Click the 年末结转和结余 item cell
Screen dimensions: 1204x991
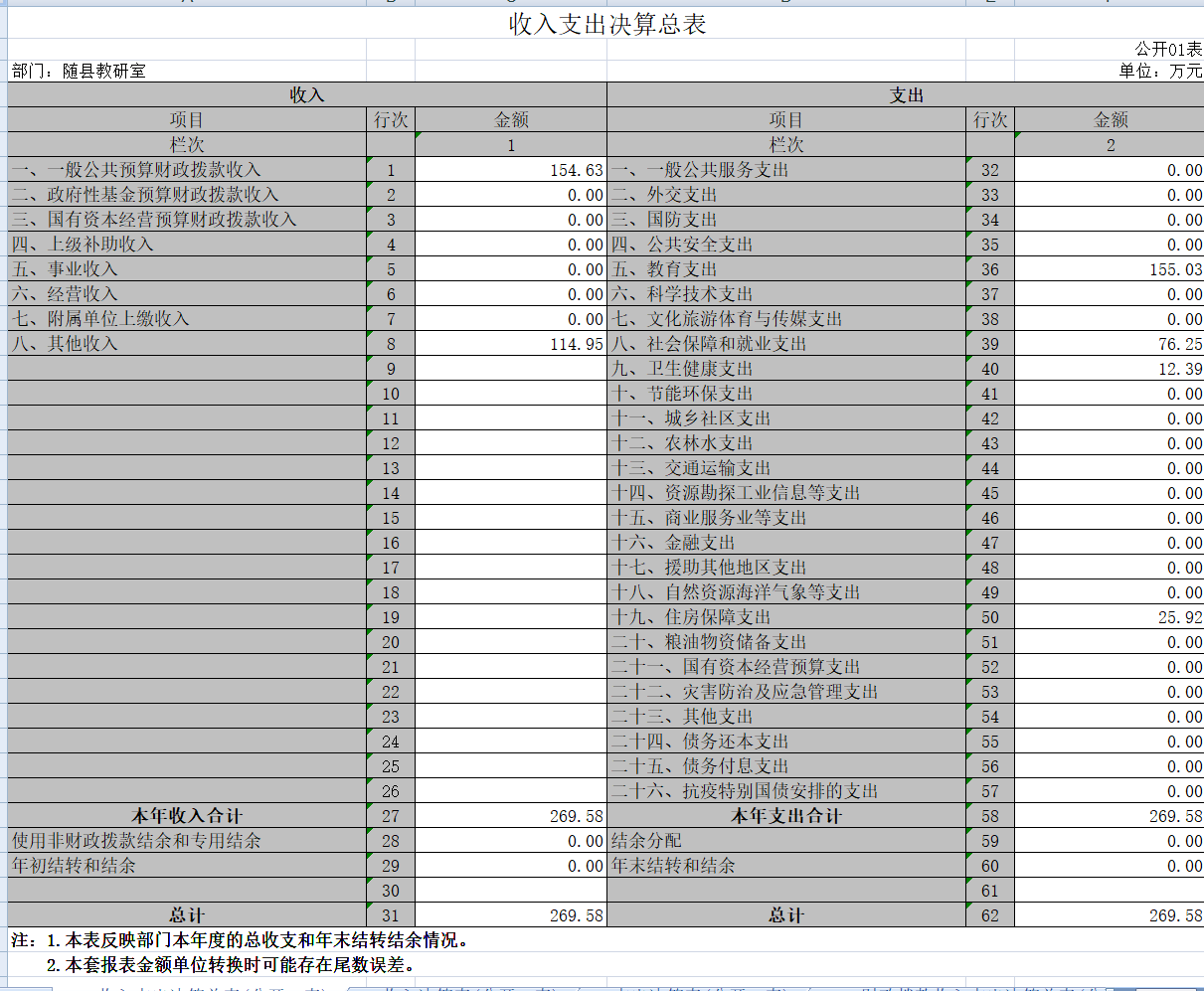[x=786, y=866]
